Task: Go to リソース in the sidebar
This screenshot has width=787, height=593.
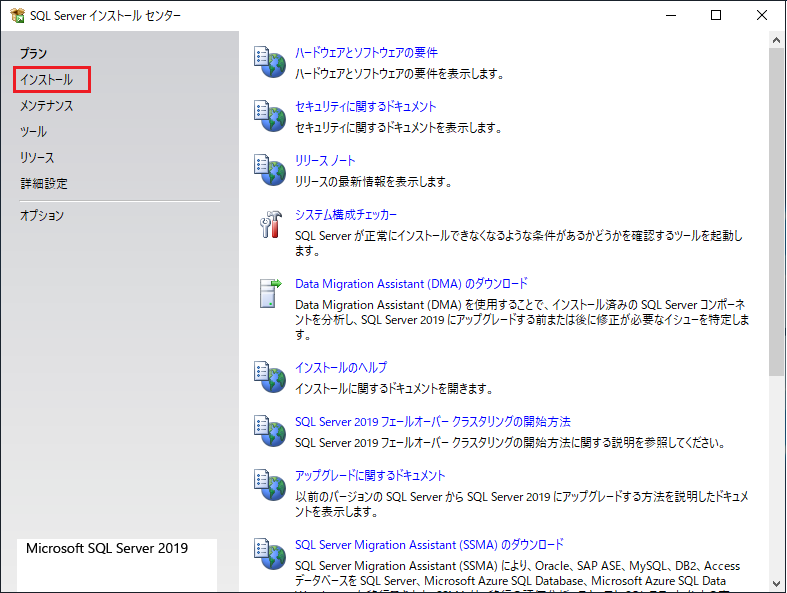Action: pyautogui.click(x=37, y=158)
